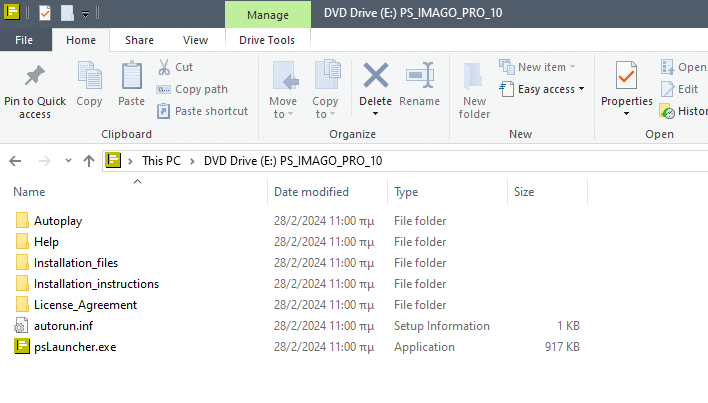Click the Manage contextual tab
The image size is (708, 403).
[268, 15]
